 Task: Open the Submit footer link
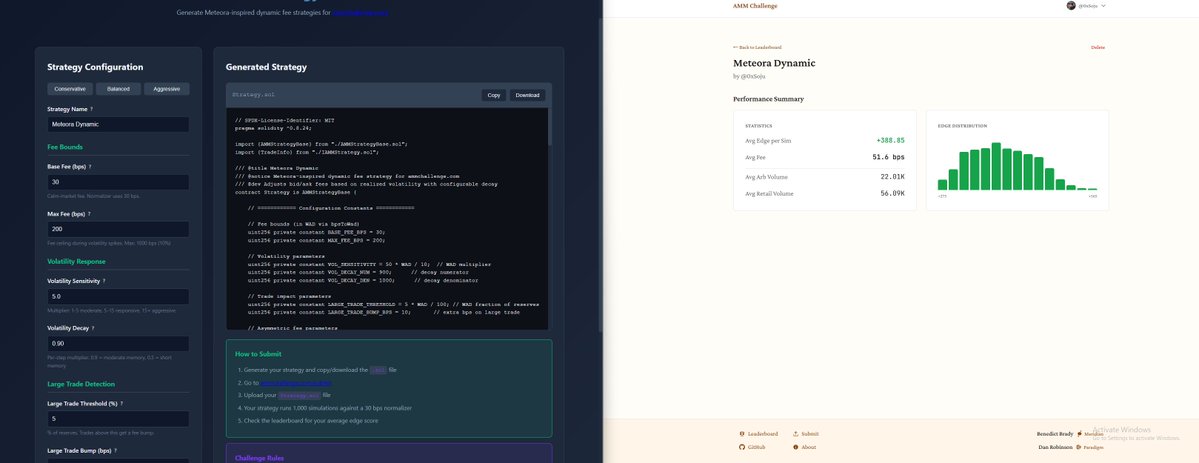[x=810, y=434]
